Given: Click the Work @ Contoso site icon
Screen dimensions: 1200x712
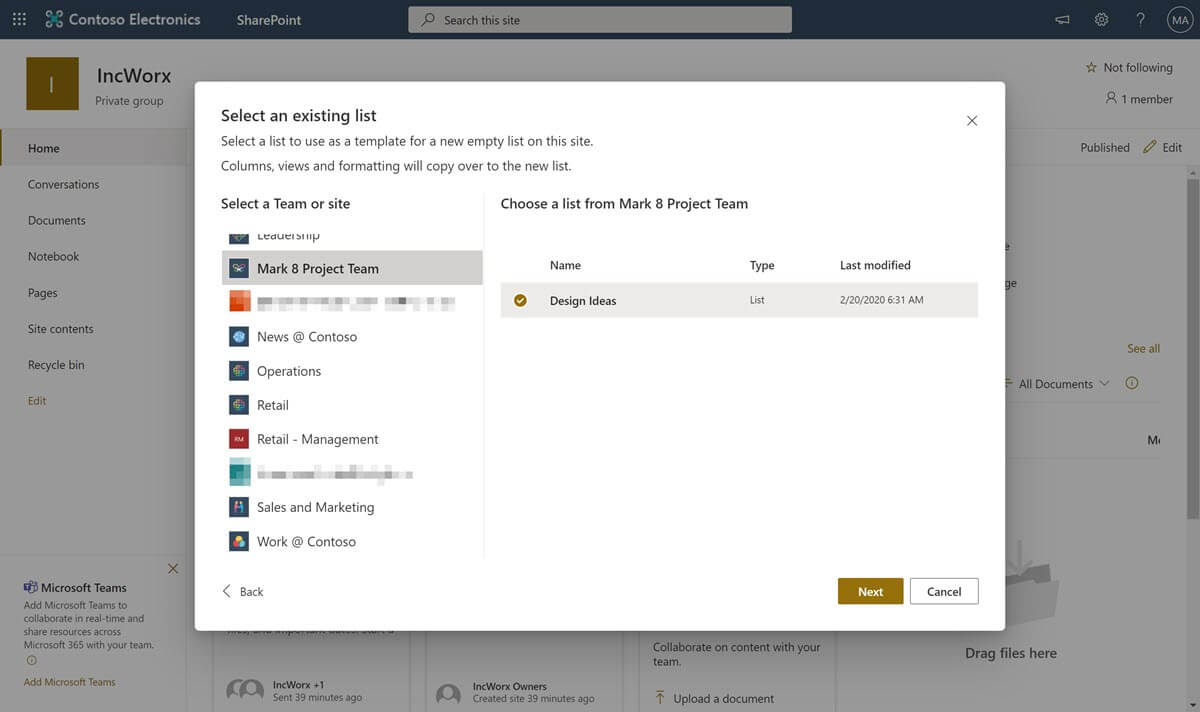Looking at the screenshot, I should point(238,541).
